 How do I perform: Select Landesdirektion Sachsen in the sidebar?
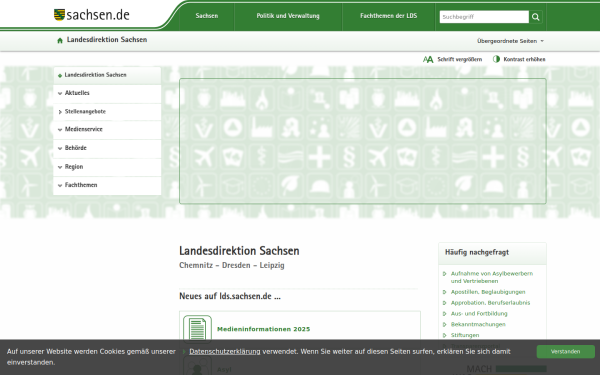107,75
